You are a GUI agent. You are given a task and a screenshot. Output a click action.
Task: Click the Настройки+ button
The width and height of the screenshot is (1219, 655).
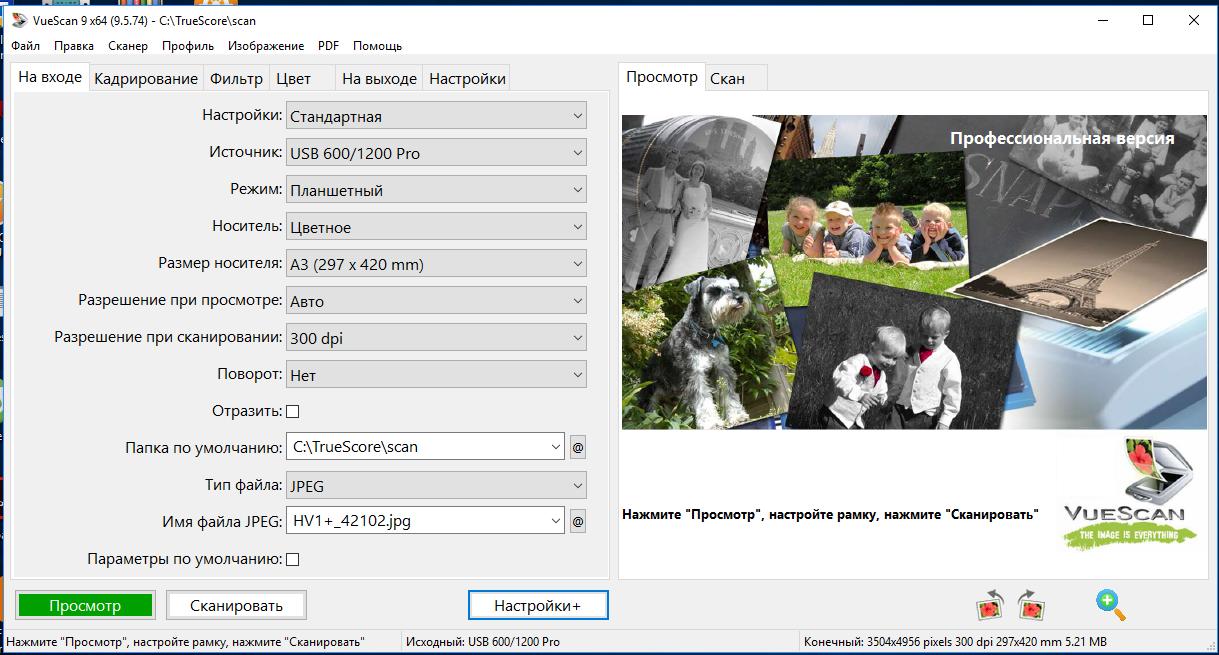coord(537,605)
